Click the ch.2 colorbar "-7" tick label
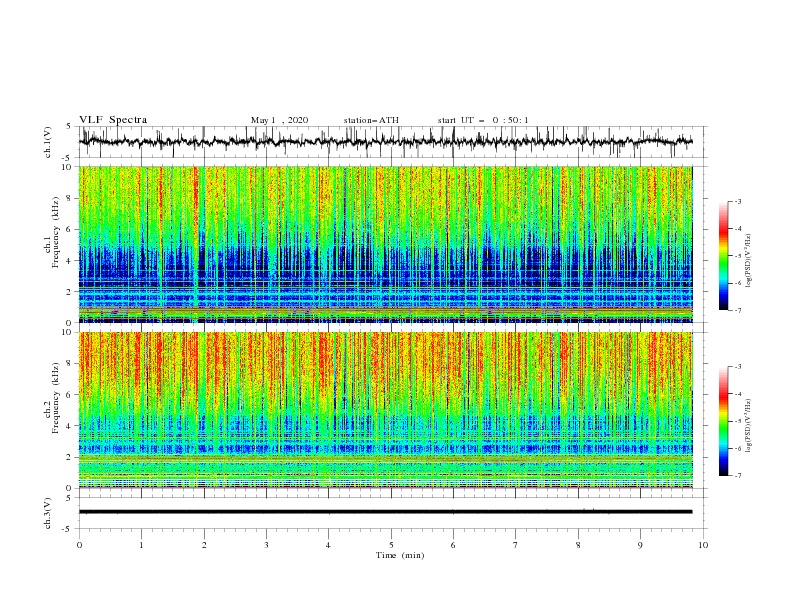 738,476
